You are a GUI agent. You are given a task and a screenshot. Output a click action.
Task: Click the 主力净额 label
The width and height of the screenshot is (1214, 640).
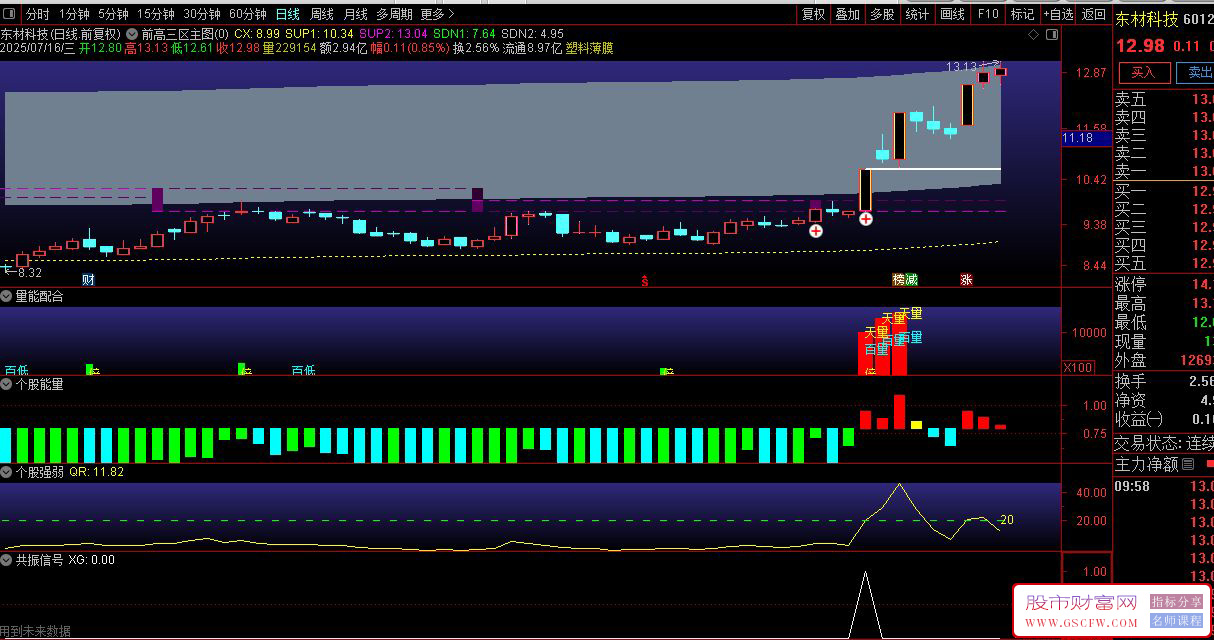[x=1146, y=464]
